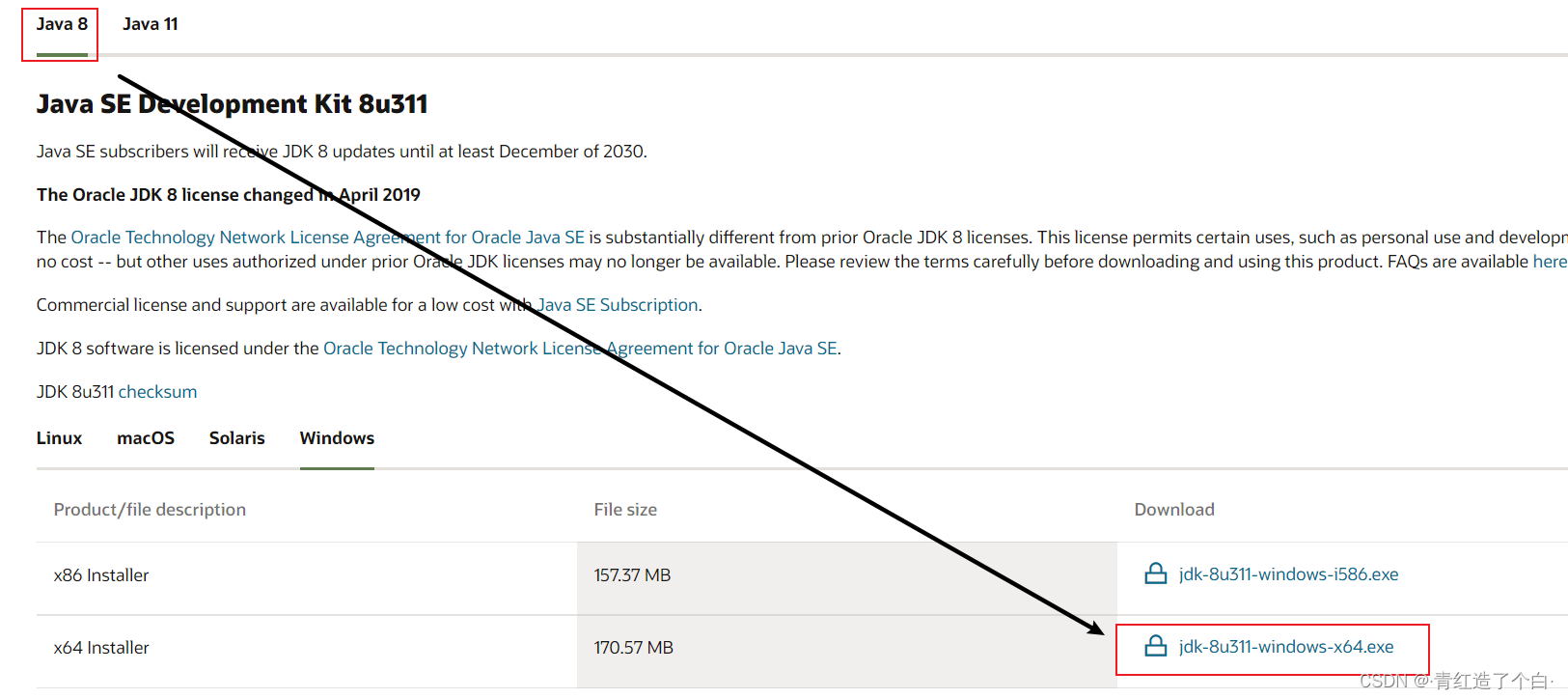Screen dimensions: 1568x699
Task: Open the JDK 8u311 checksum link
Action: click(x=157, y=392)
